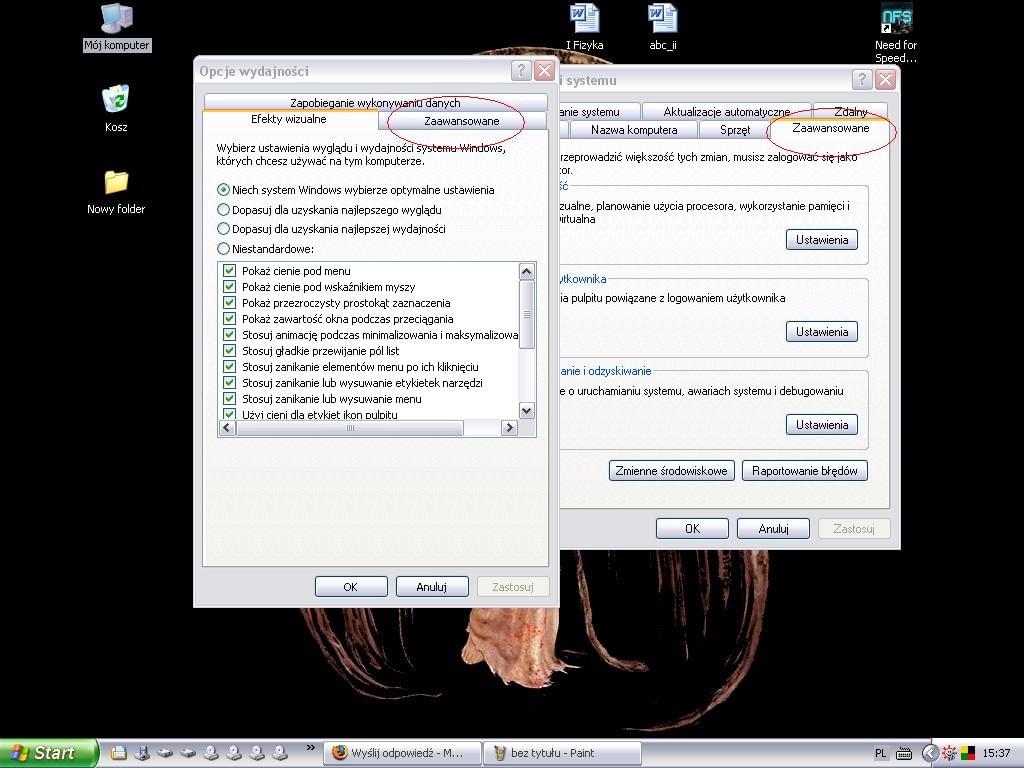1024x768 pixels.
Task: Open the Mój komputer desktop icon
Action: 117,20
